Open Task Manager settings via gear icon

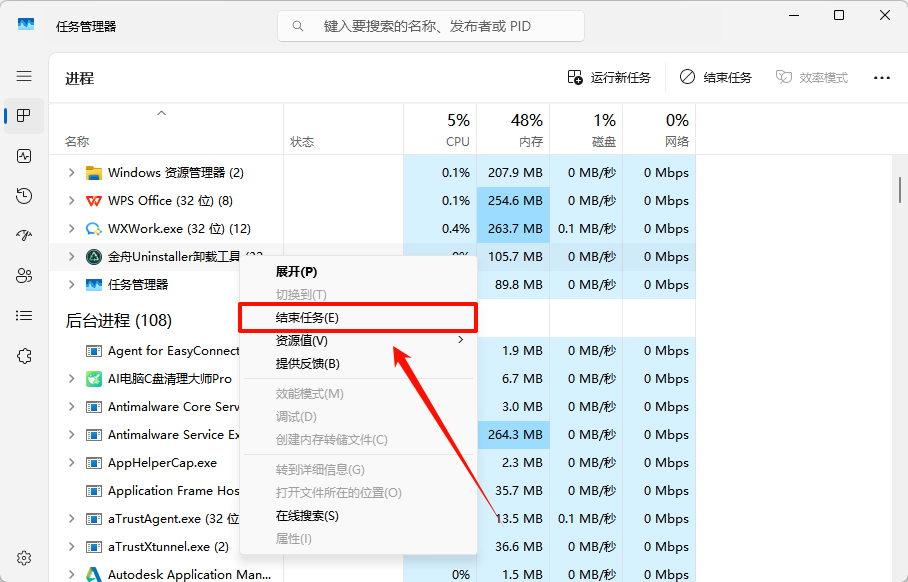tap(23, 558)
